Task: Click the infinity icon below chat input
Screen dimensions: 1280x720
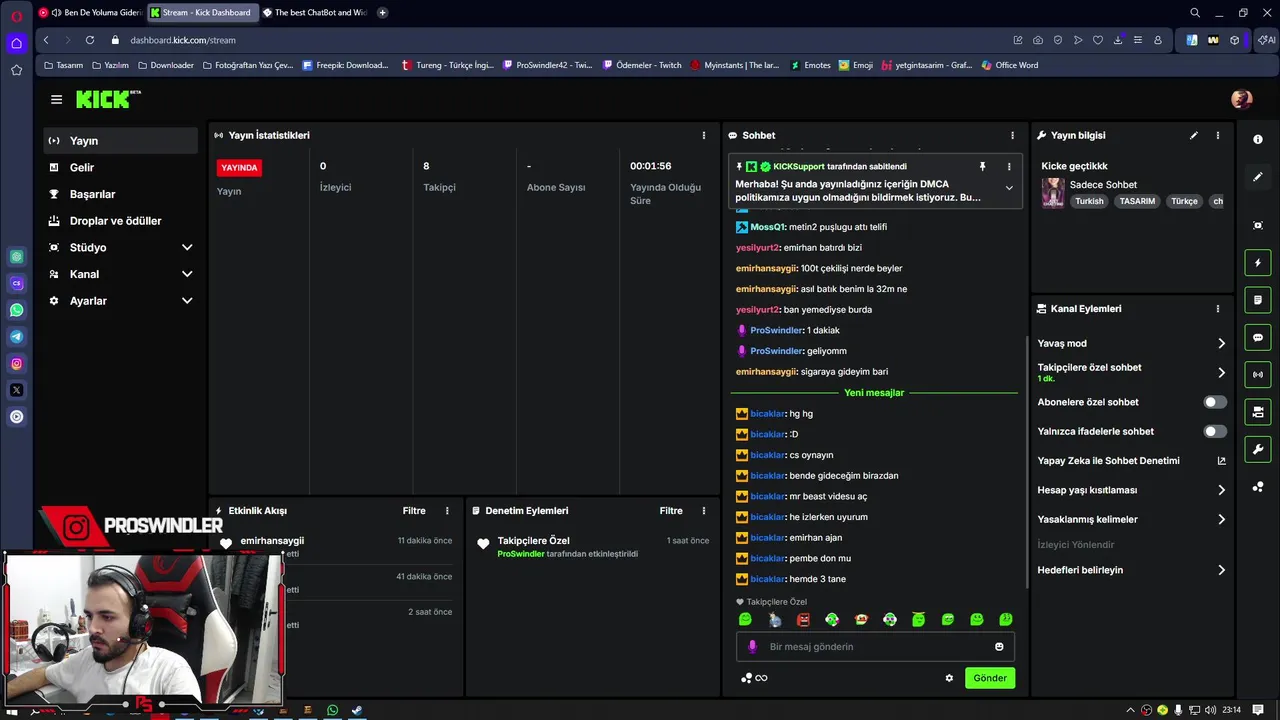Action: point(761,678)
